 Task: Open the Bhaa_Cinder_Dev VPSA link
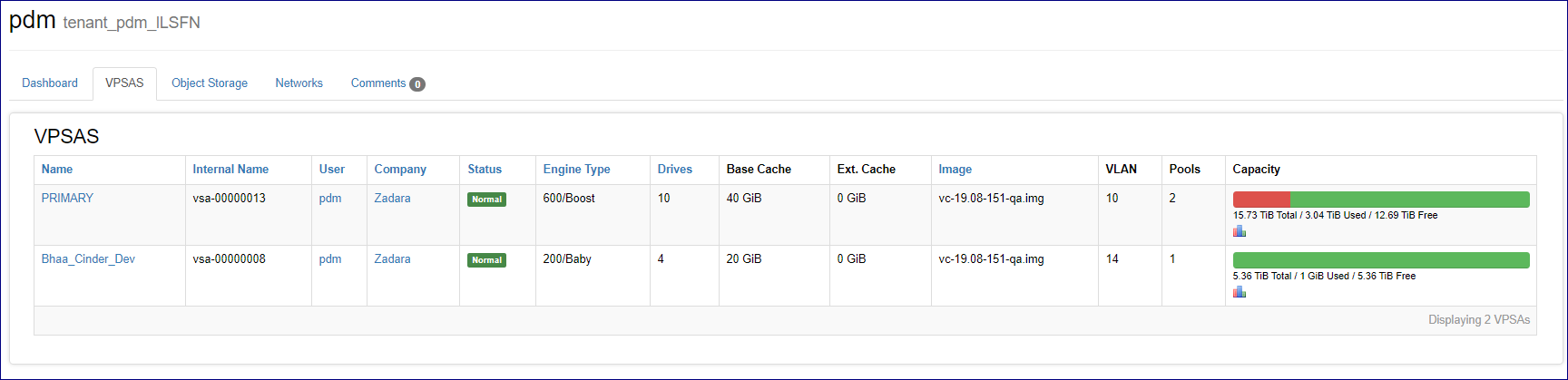(x=88, y=259)
